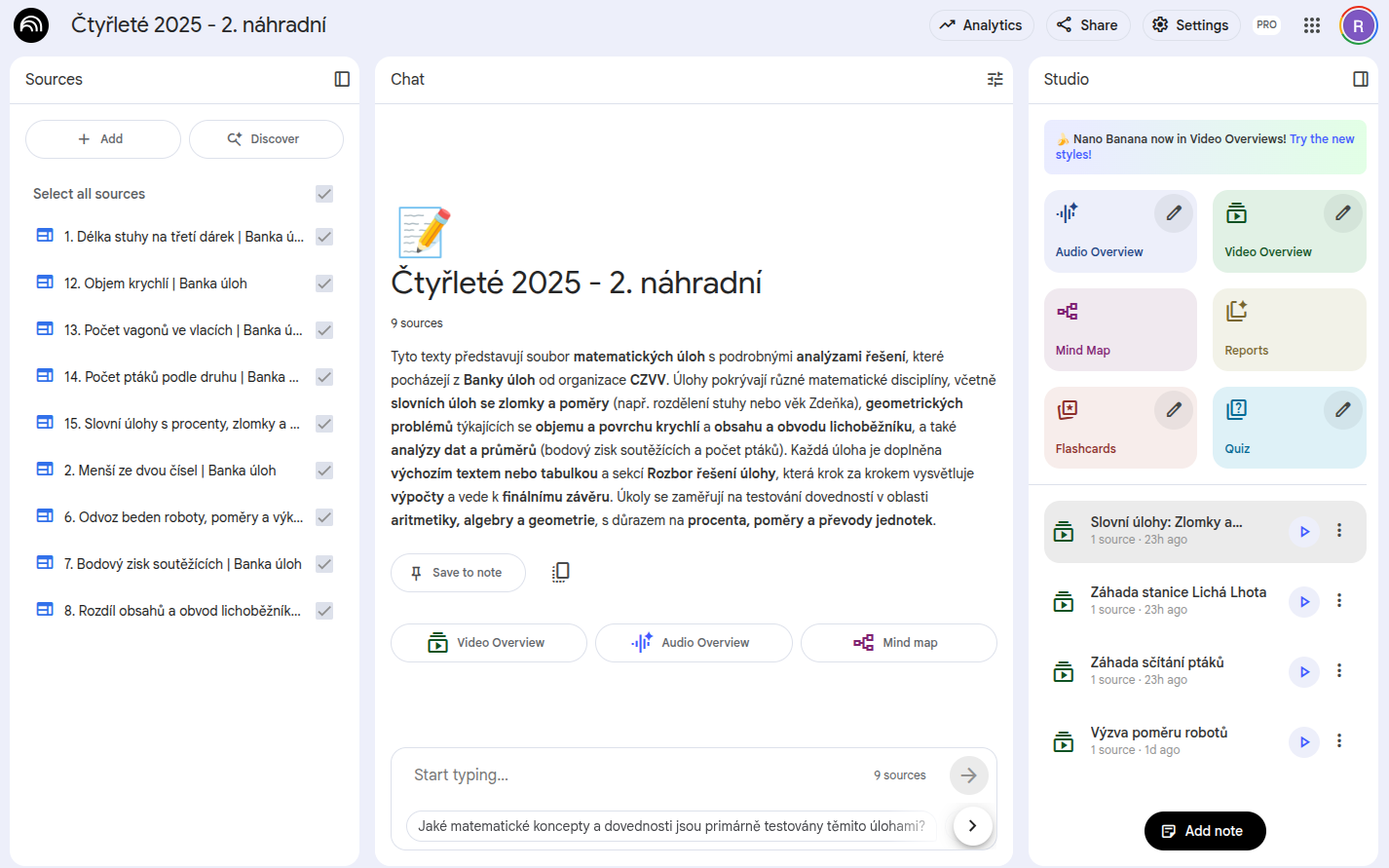Click the pencil on Quiz card
The height and width of the screenshot is (868, 1389).
[1342, 409]
